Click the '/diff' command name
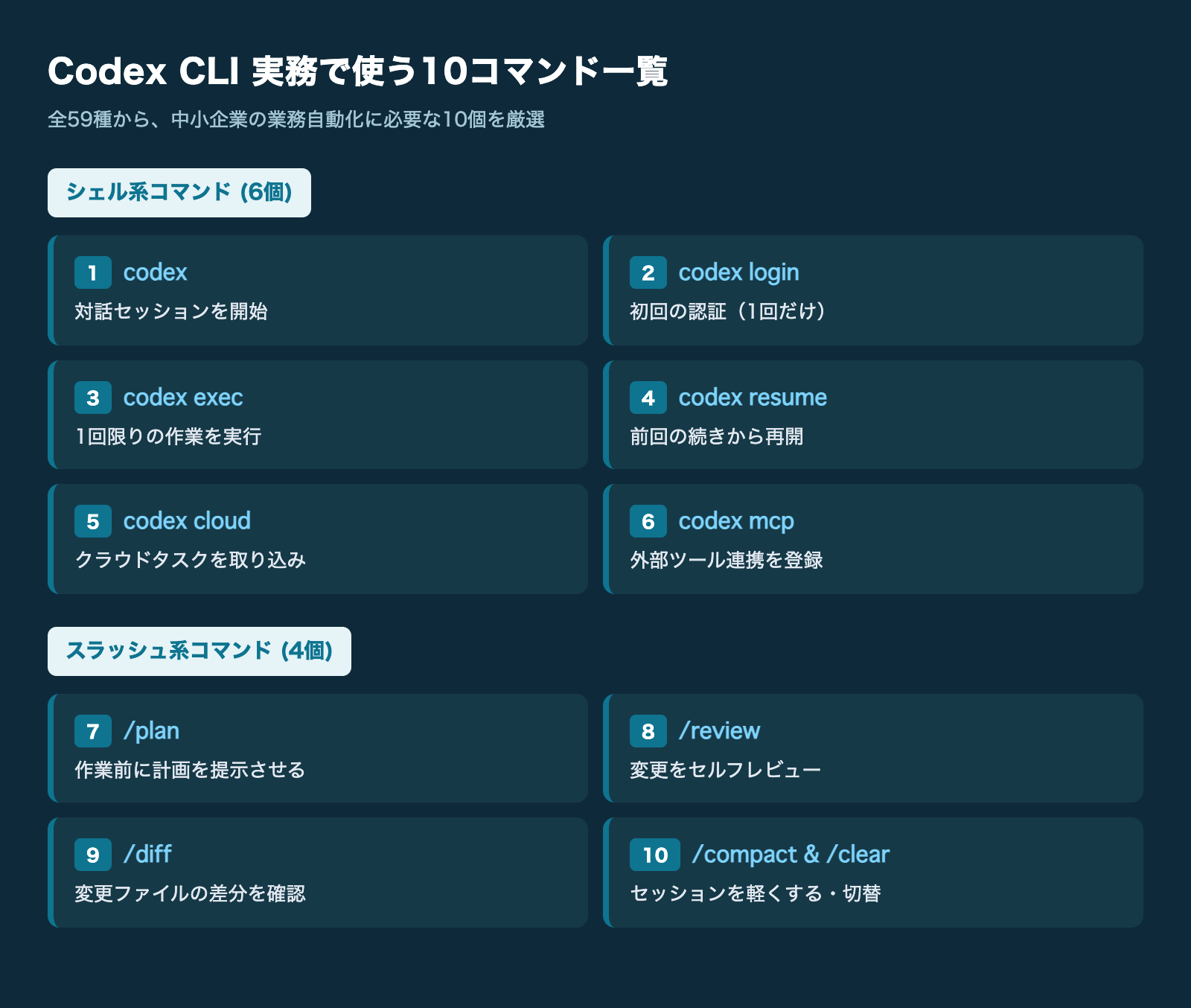1191x1008 pixels. coord(147,855)
